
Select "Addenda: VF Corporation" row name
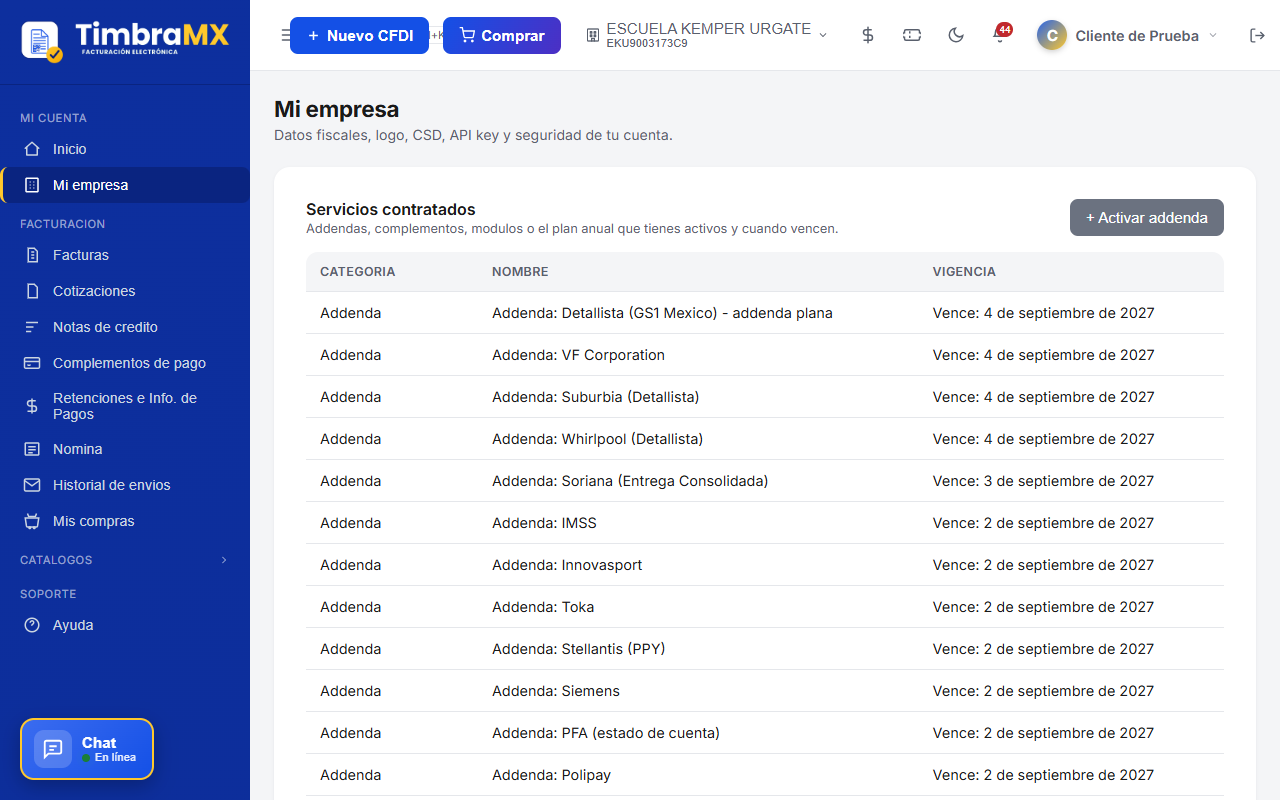(x=578, y=355)
